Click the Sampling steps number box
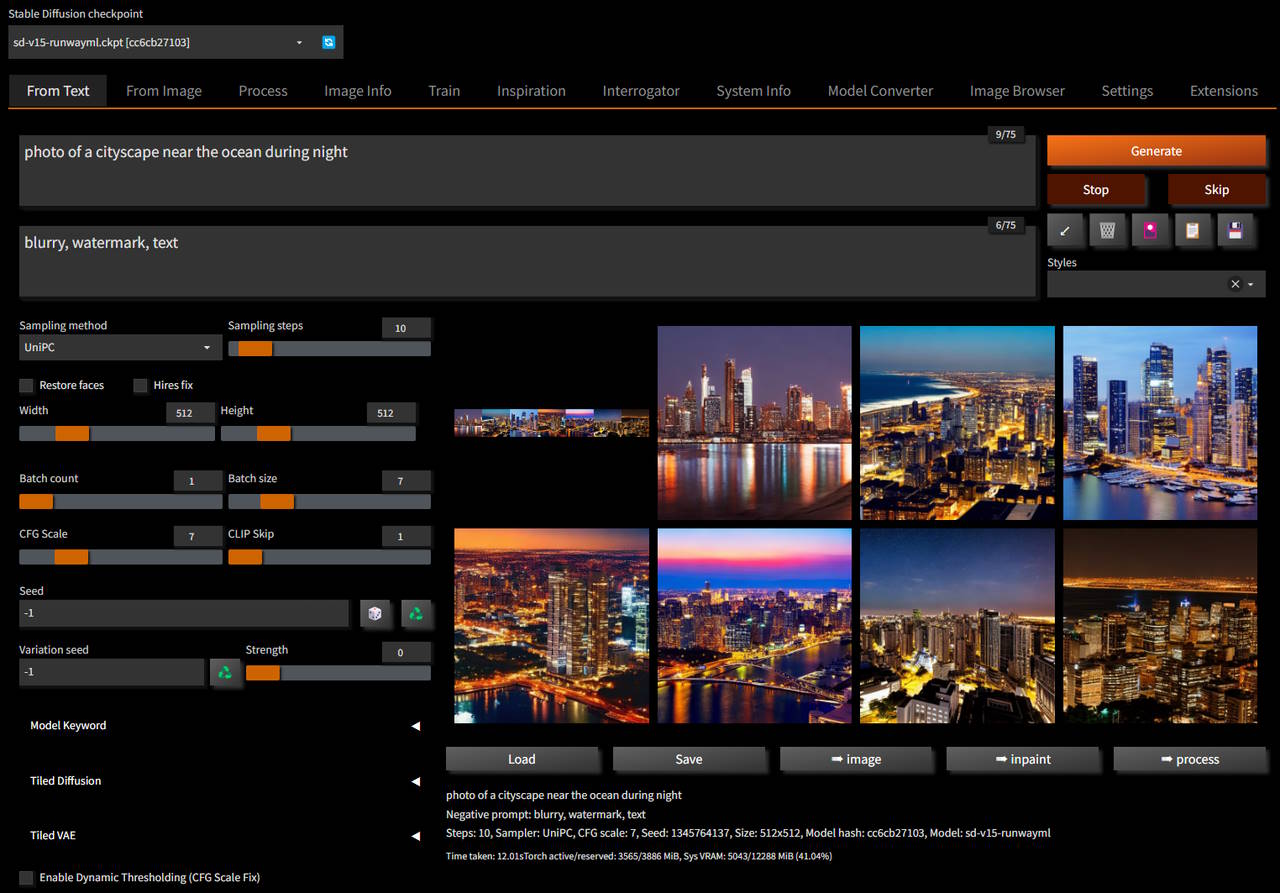 pos(406,328)
